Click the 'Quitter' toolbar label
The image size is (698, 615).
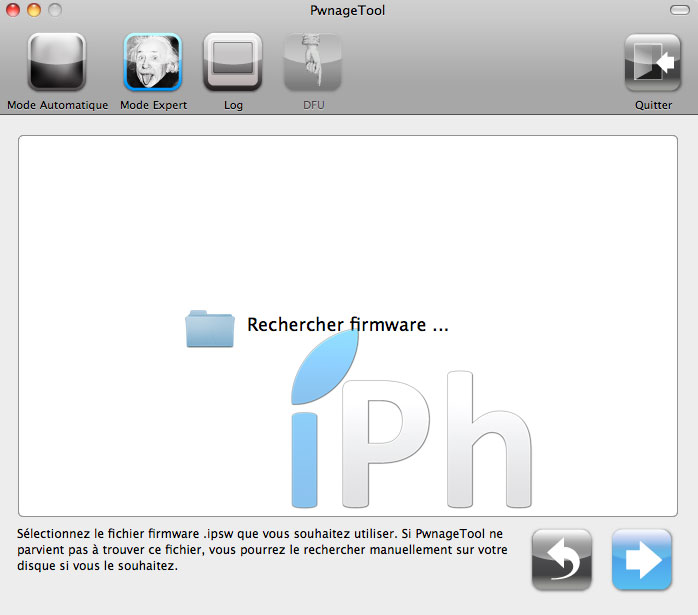point(653,105)
